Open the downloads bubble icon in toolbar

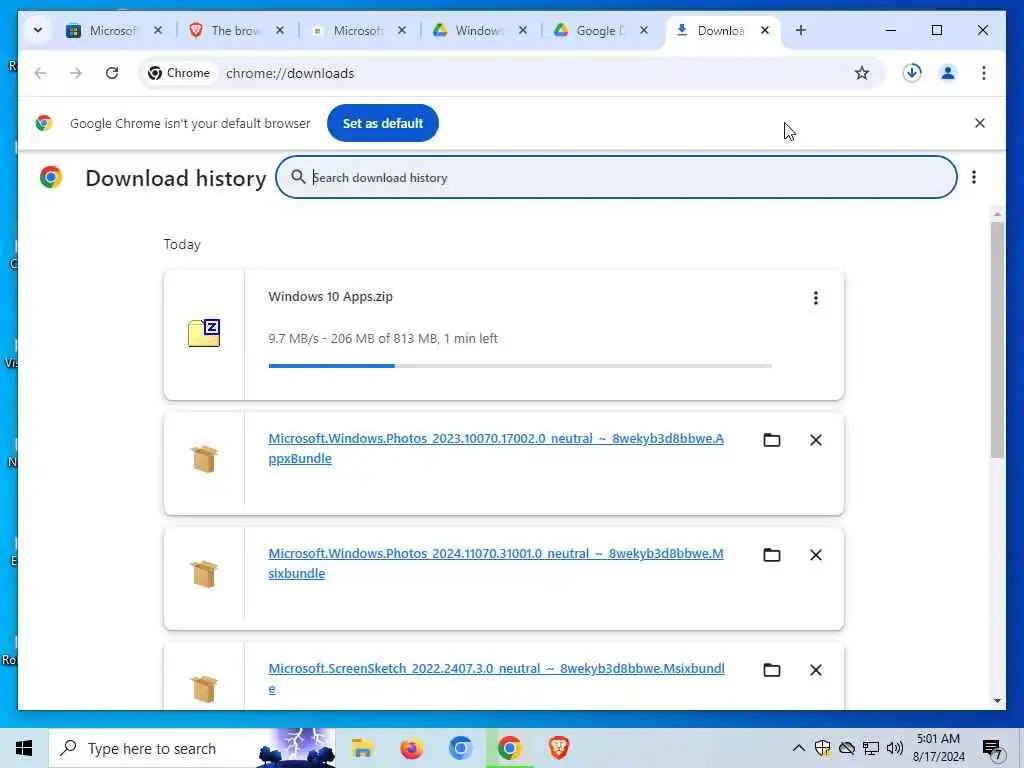[x=912, y=73]
